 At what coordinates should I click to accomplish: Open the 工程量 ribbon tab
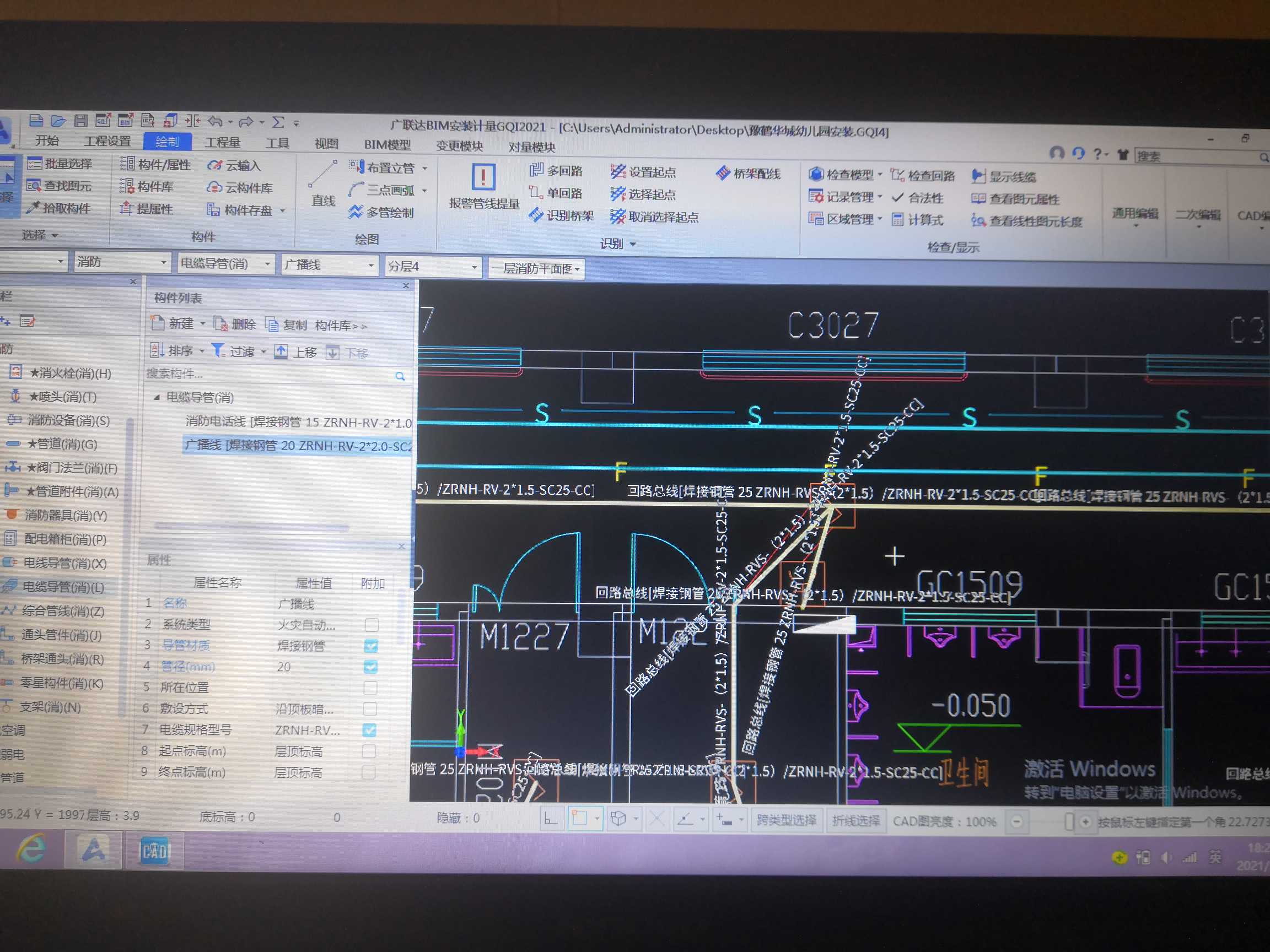(223, 142)
